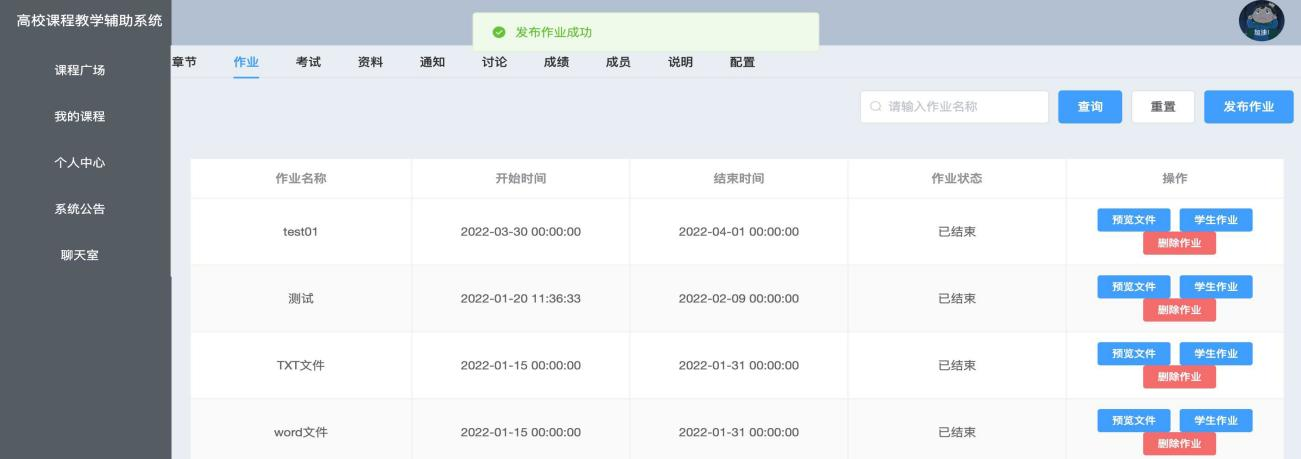Switch to the 资料 tab

point(370,62)
